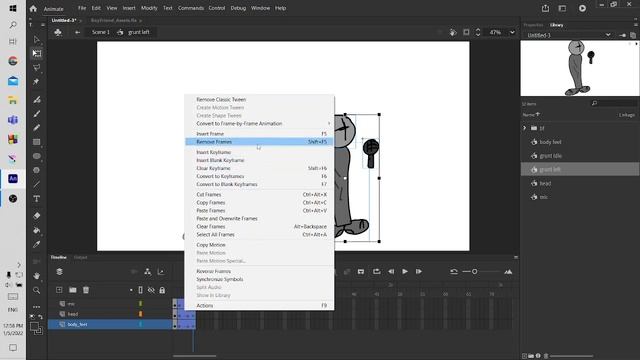Open the Animate home screen
This screenshot has height=360, width=640.
33,8
